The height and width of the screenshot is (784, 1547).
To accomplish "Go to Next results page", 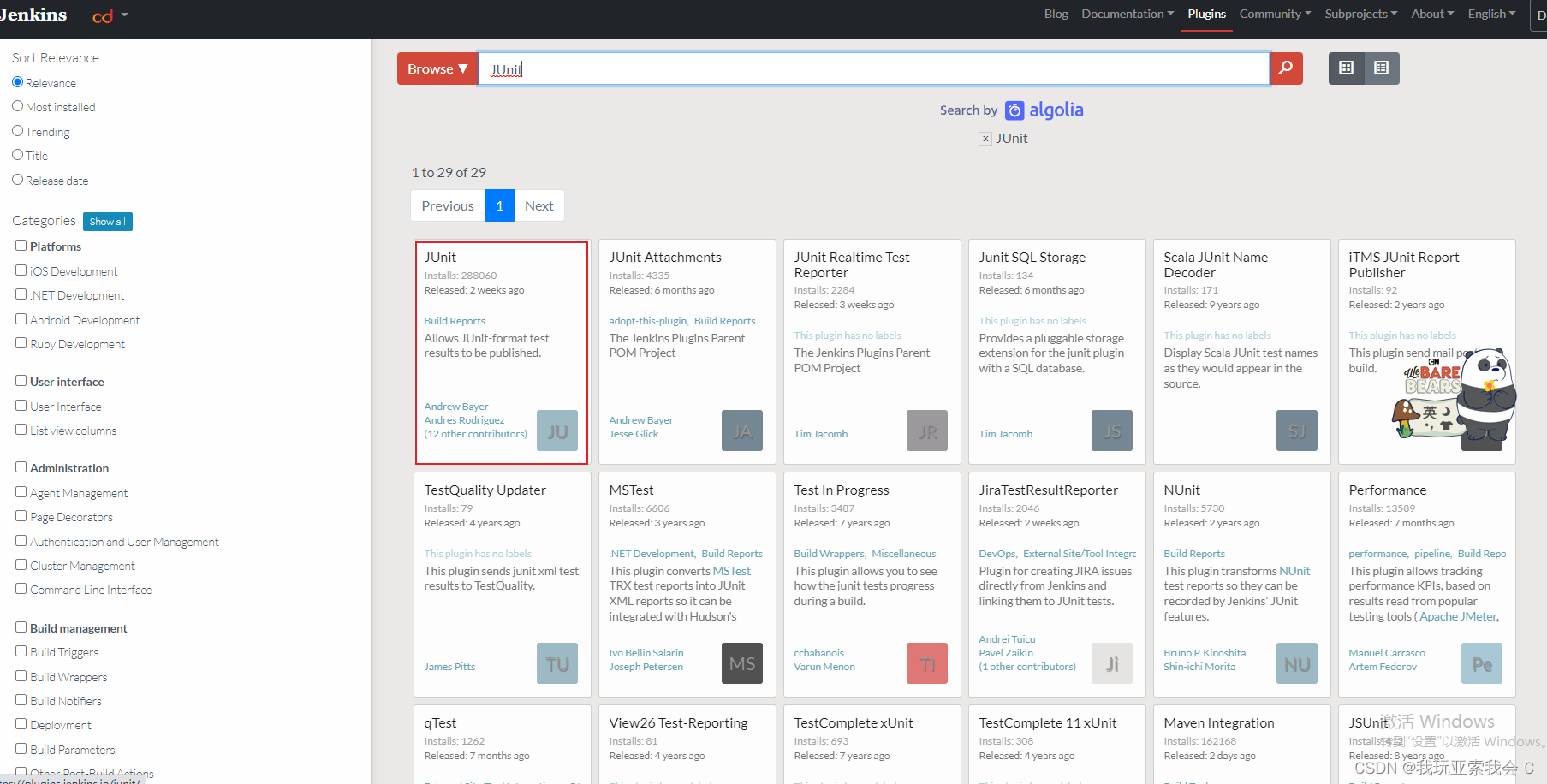I will coord(539,205).
